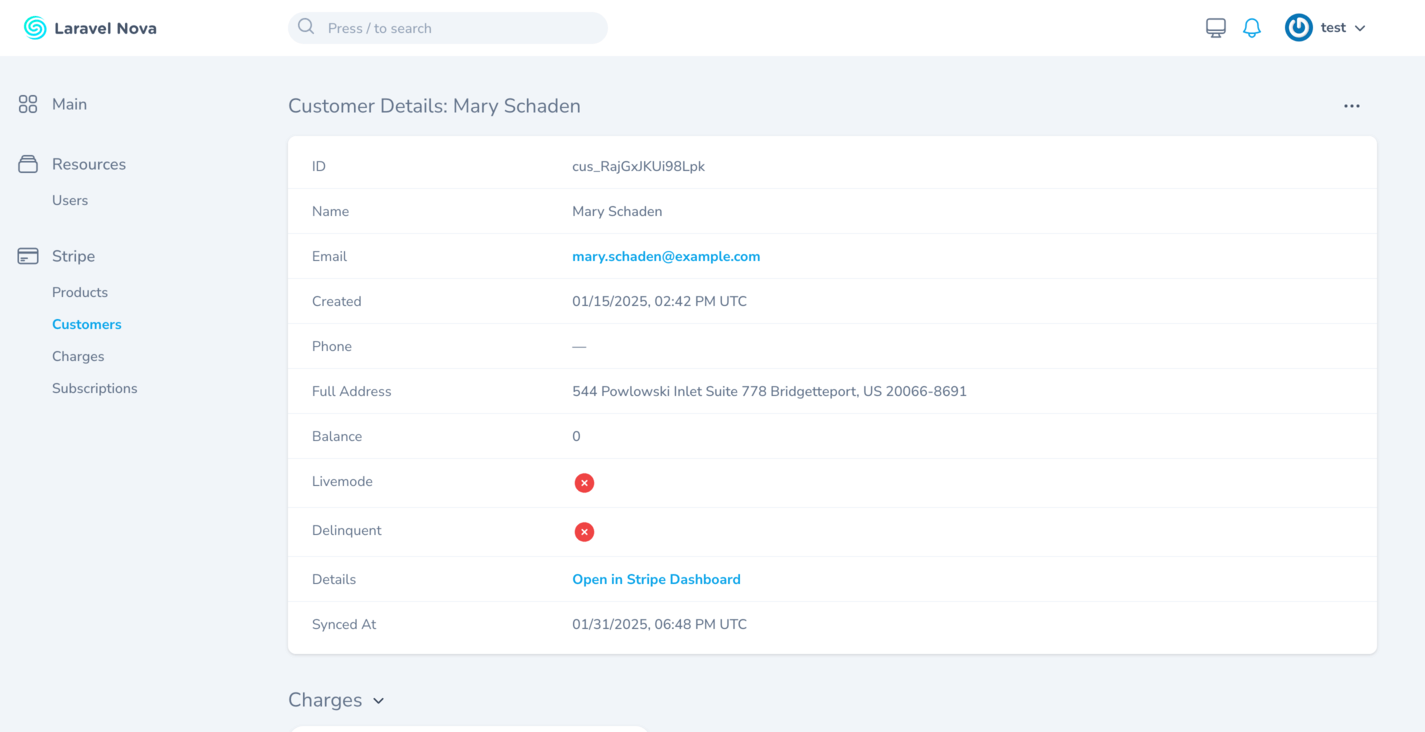Click the Laravel Nova logo icon
This screenshot has width=1425, height=732.
[x=35, y=28]
